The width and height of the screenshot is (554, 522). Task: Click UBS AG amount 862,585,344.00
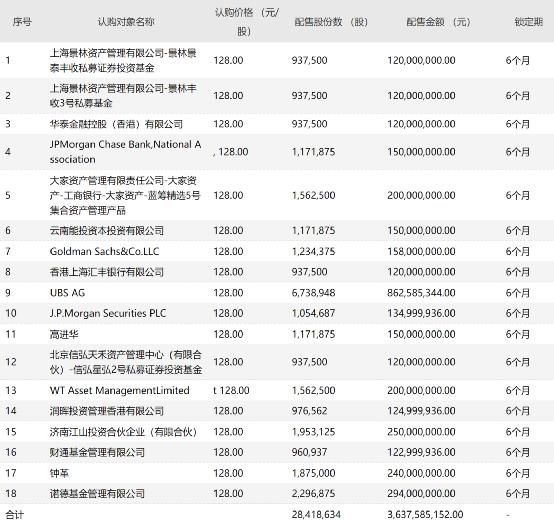pos(421,293)
